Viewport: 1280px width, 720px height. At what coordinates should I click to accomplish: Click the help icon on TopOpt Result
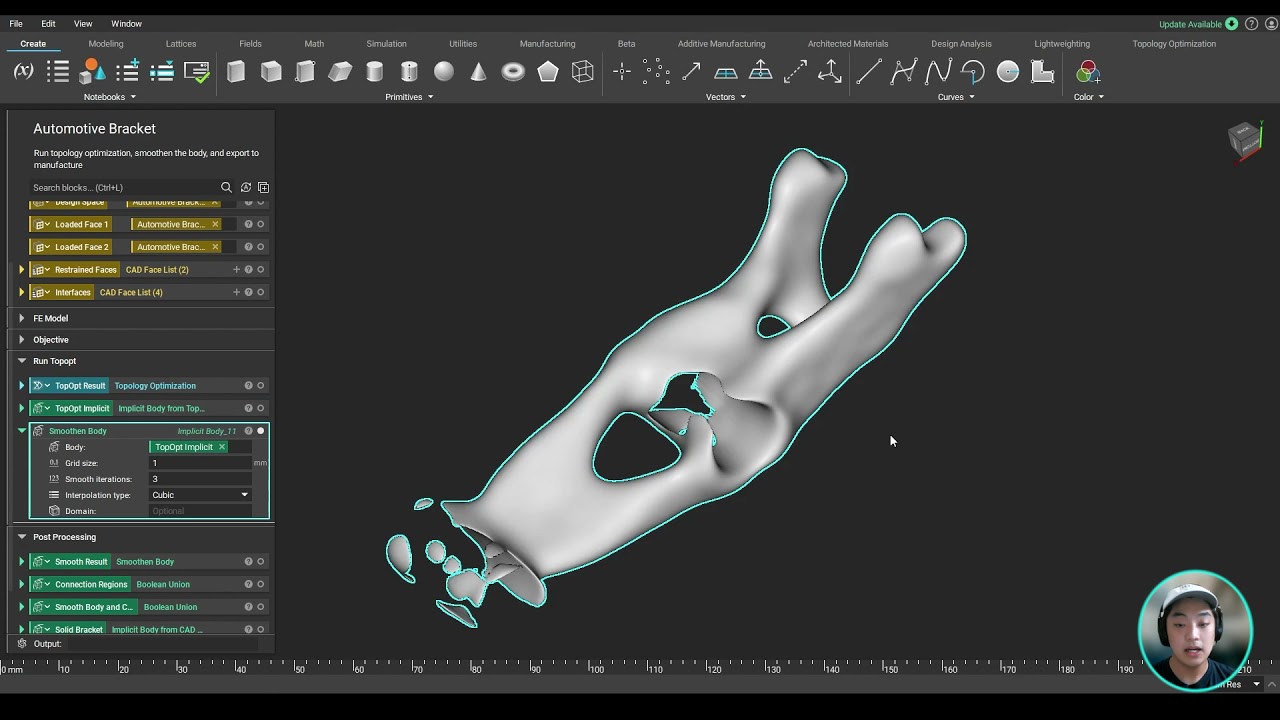[x=248, y=386]
